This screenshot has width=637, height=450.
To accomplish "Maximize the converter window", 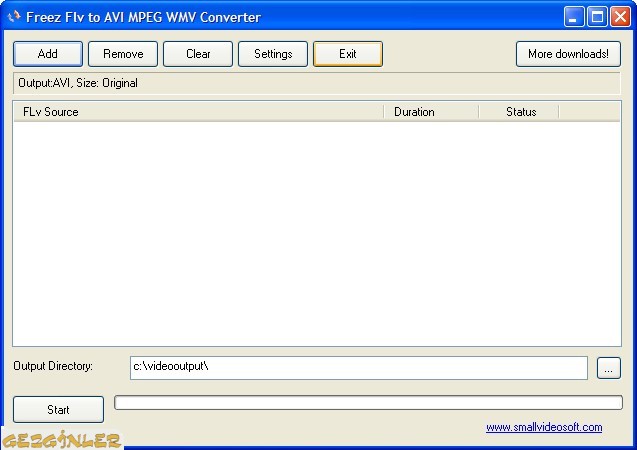I will pyautogui.click(x=597, y=17).
